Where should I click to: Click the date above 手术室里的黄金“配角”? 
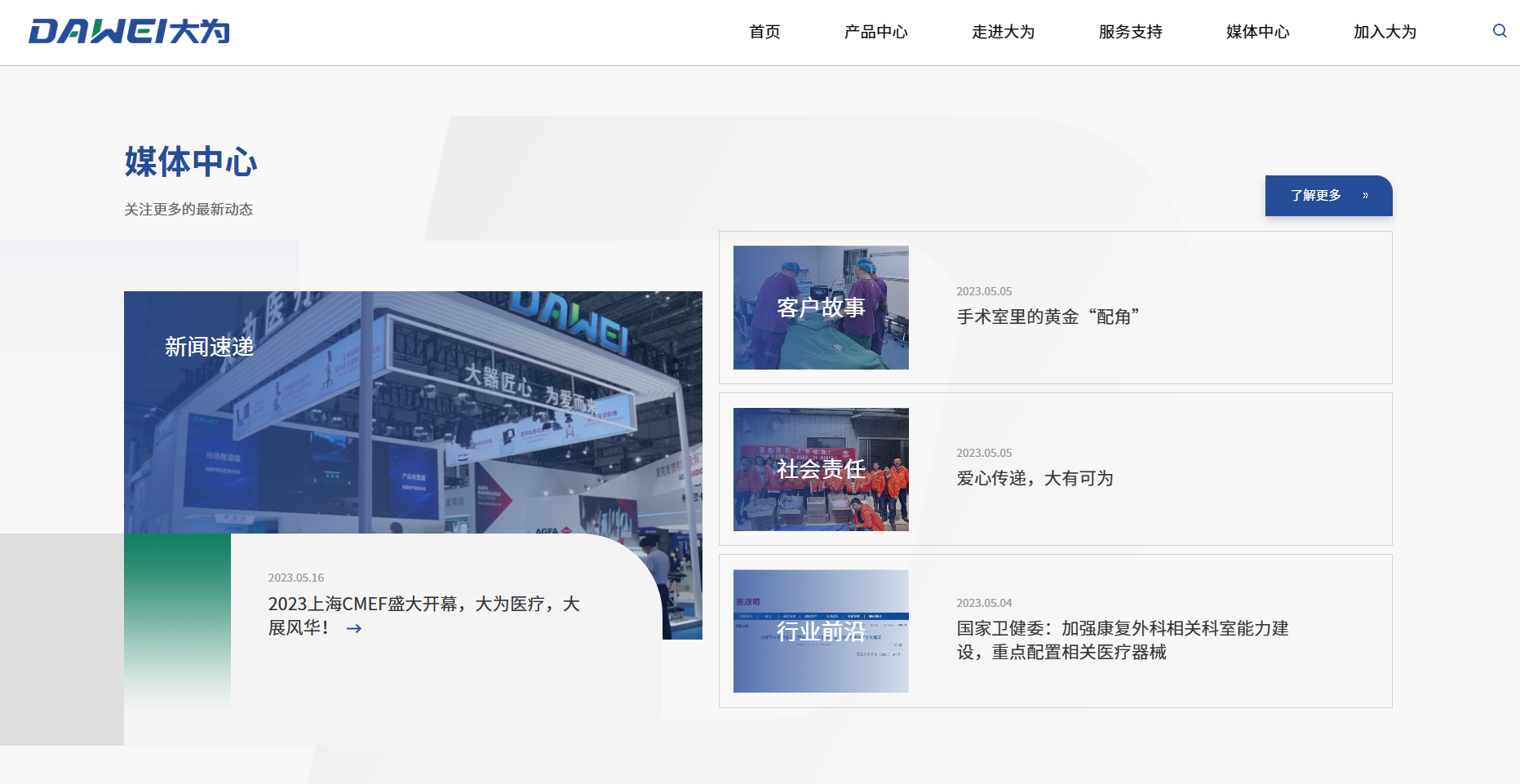pos(984,291)
